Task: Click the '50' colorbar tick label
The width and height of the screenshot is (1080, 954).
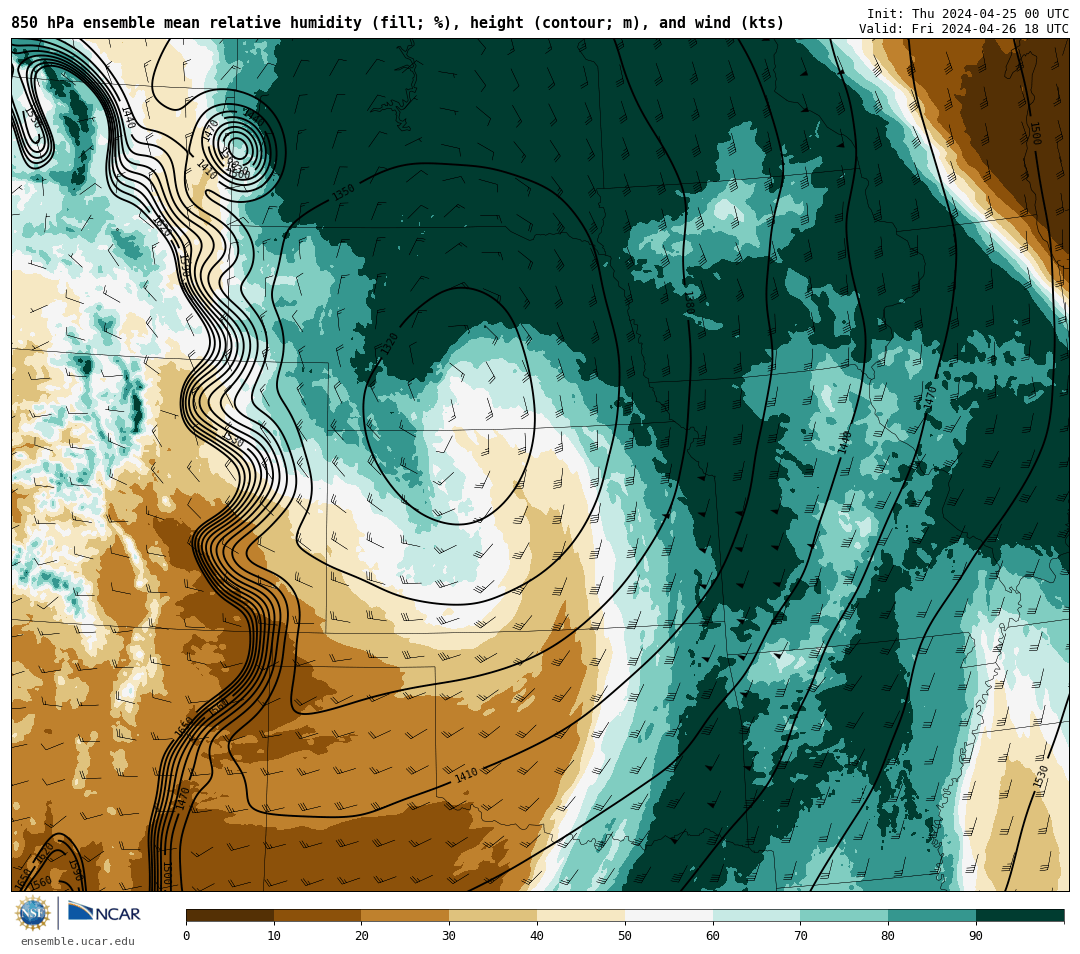Action: click(625, 935)
